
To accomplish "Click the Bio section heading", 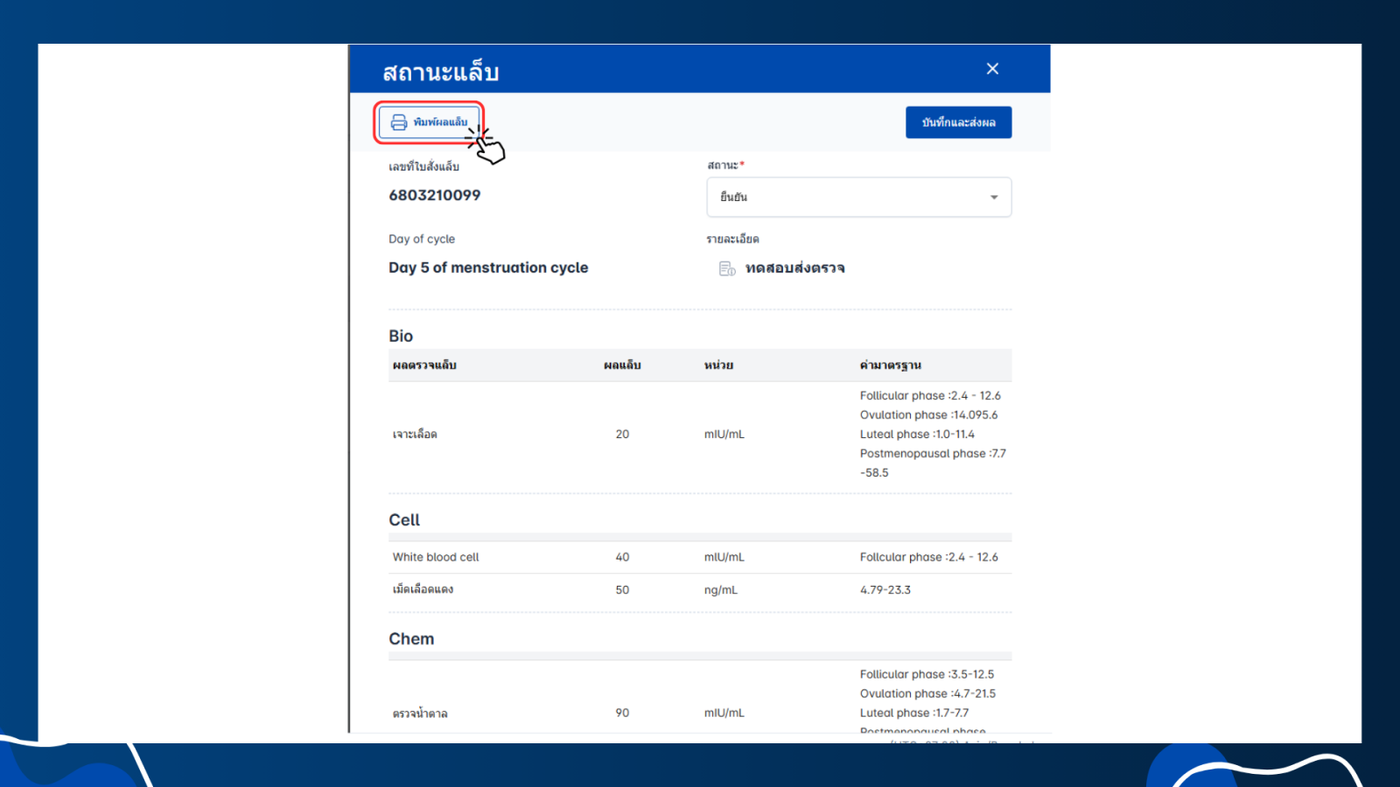I will [401, 336].
